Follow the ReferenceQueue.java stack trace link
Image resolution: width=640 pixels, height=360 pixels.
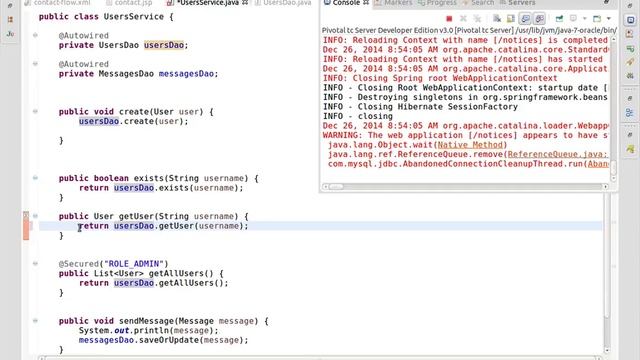pyautogui.click(x=558, y=154)
